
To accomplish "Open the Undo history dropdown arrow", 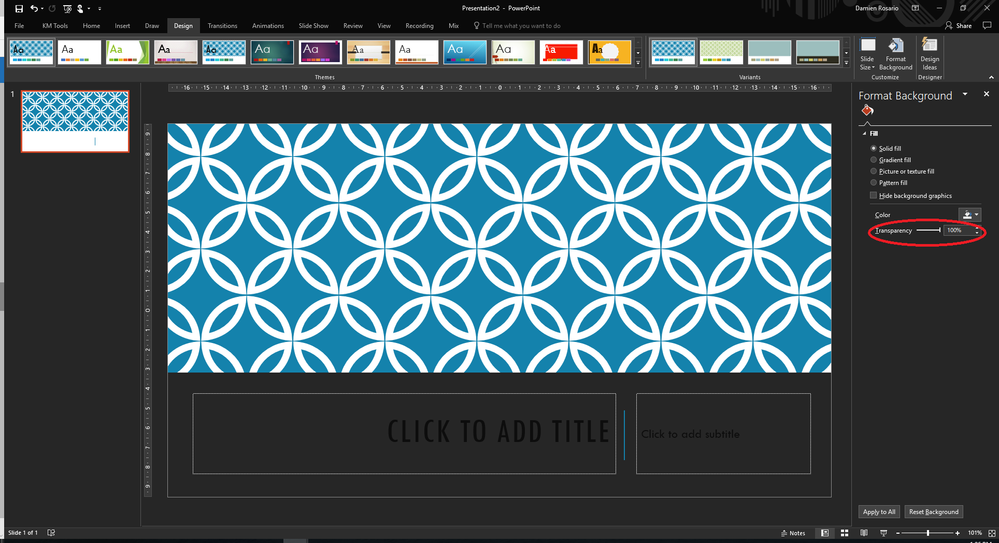I will tap(42, 9).
